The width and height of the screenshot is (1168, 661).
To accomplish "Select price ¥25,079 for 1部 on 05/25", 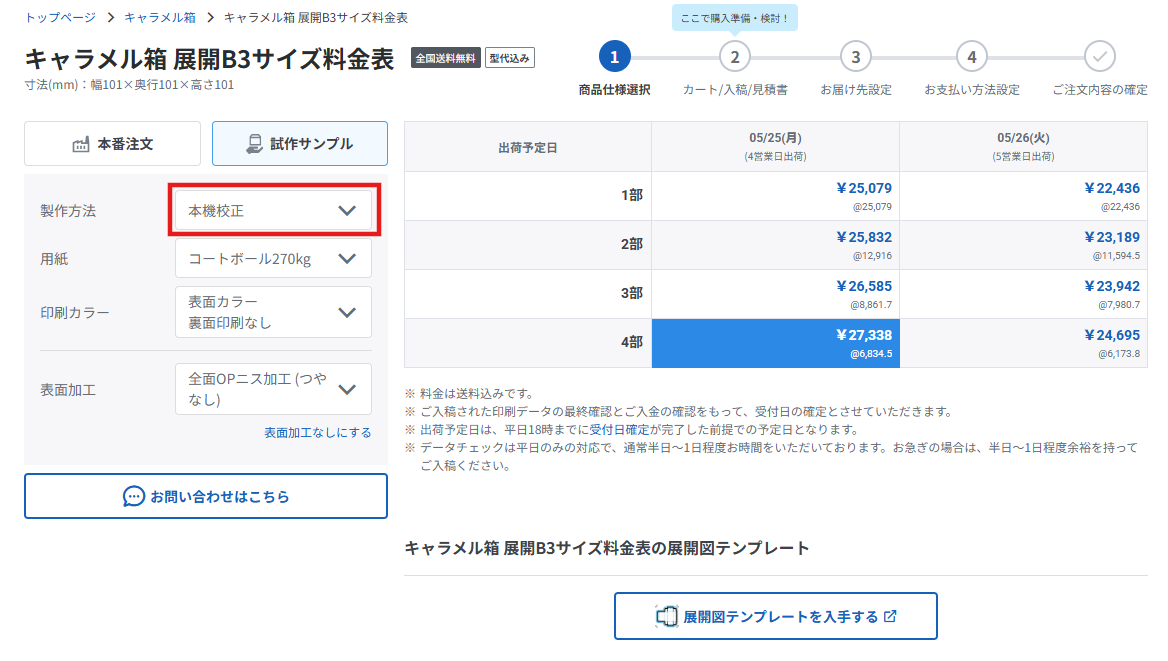I will [x=775, y=196].
